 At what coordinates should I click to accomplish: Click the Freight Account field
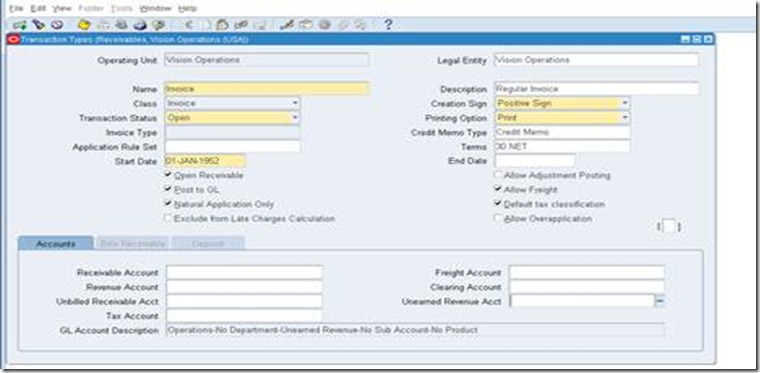click(x=586, y=272)
